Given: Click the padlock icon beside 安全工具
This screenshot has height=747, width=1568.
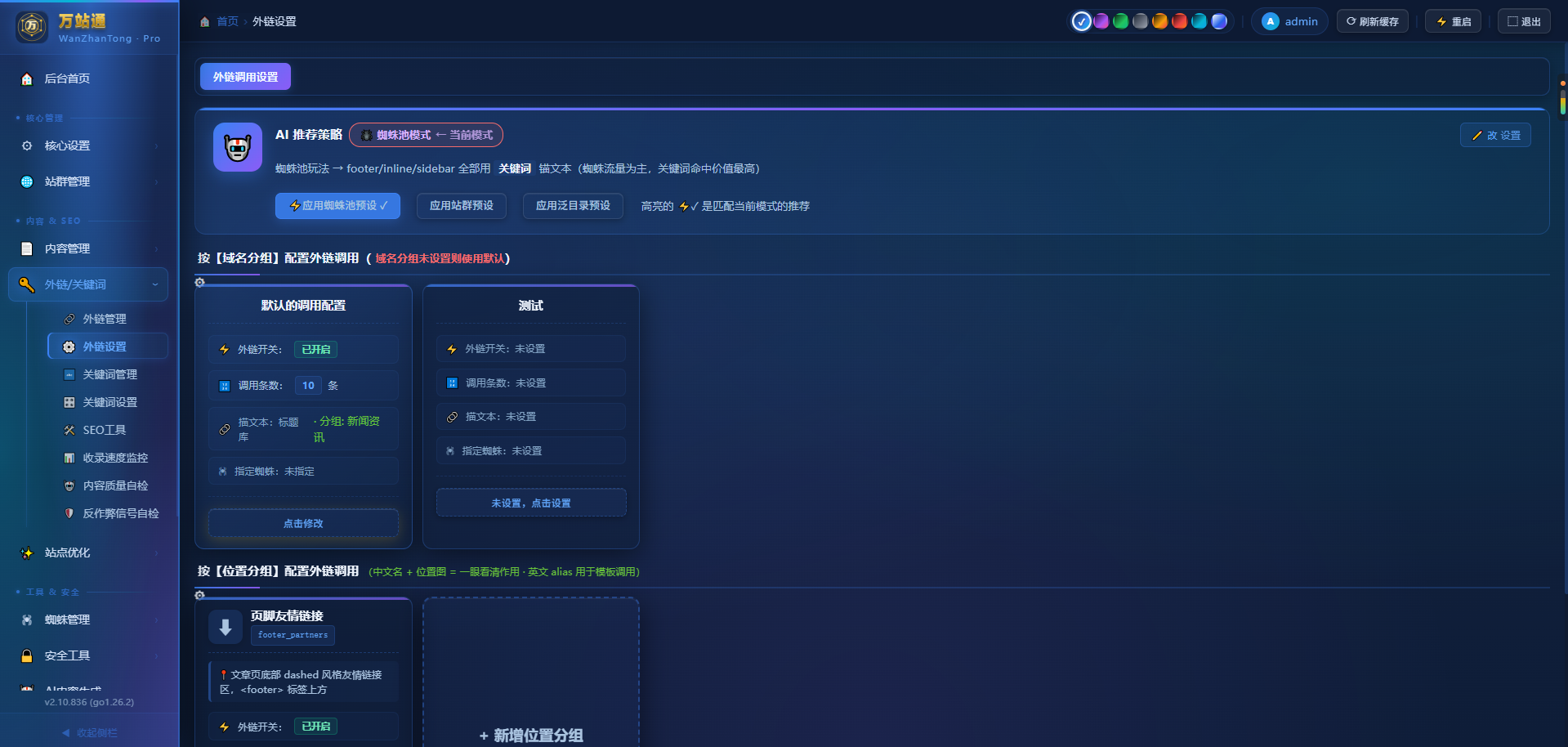Looking at the screenshot, I should click(x=27, y=655).
